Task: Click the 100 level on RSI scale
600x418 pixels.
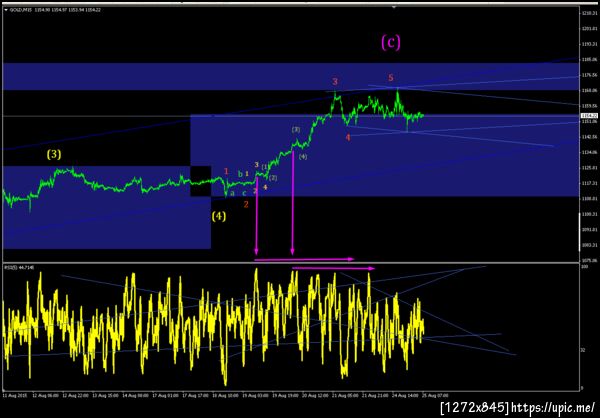Action: point(584,265)
